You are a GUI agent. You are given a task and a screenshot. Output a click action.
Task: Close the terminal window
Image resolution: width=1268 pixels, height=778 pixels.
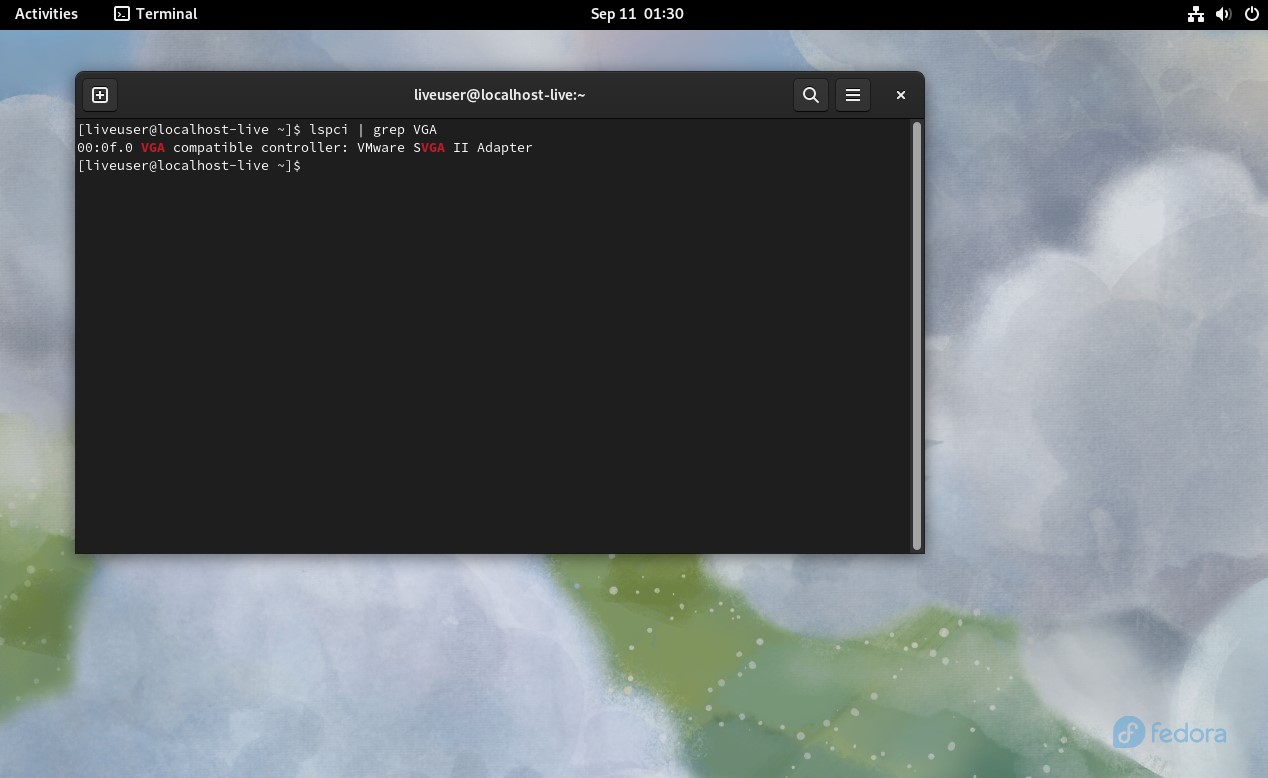900,94
